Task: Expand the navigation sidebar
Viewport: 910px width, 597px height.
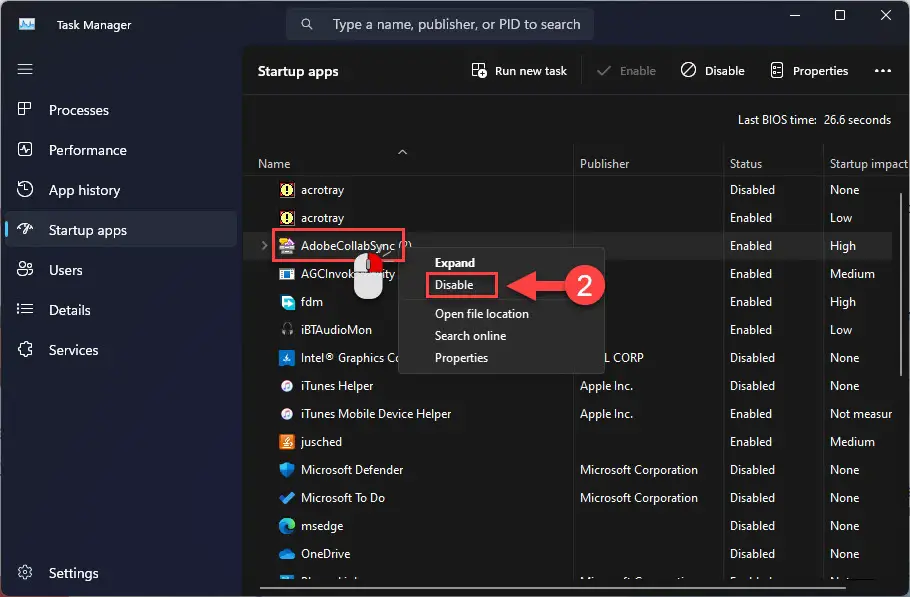Action: click(25, 69)
